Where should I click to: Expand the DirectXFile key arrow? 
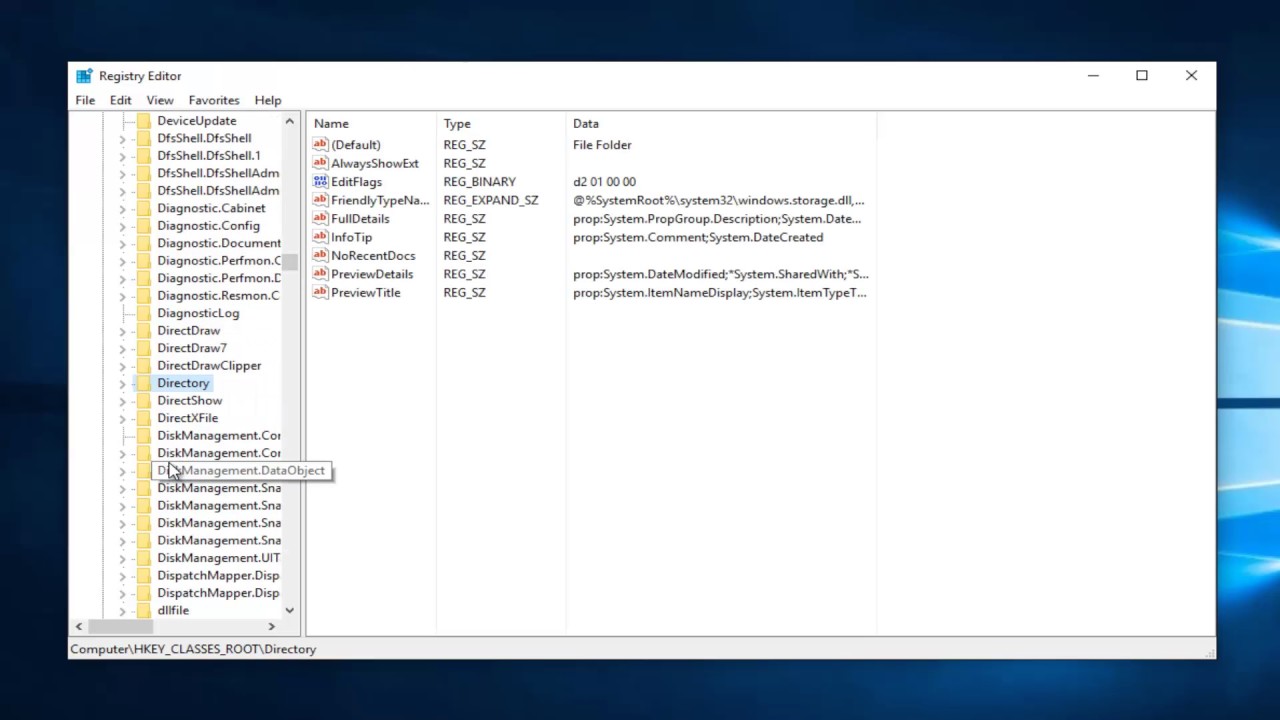(x=122, y=419)
